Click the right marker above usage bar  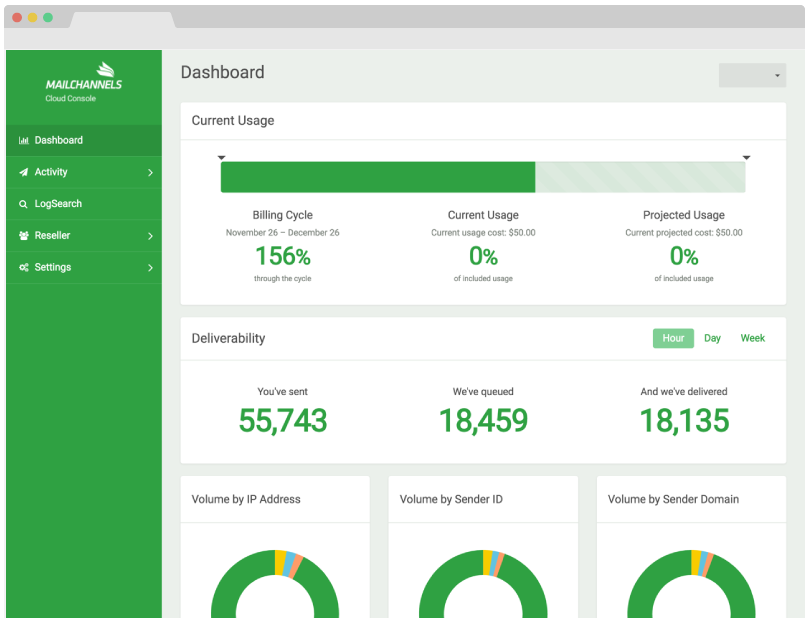coord(746,158)
